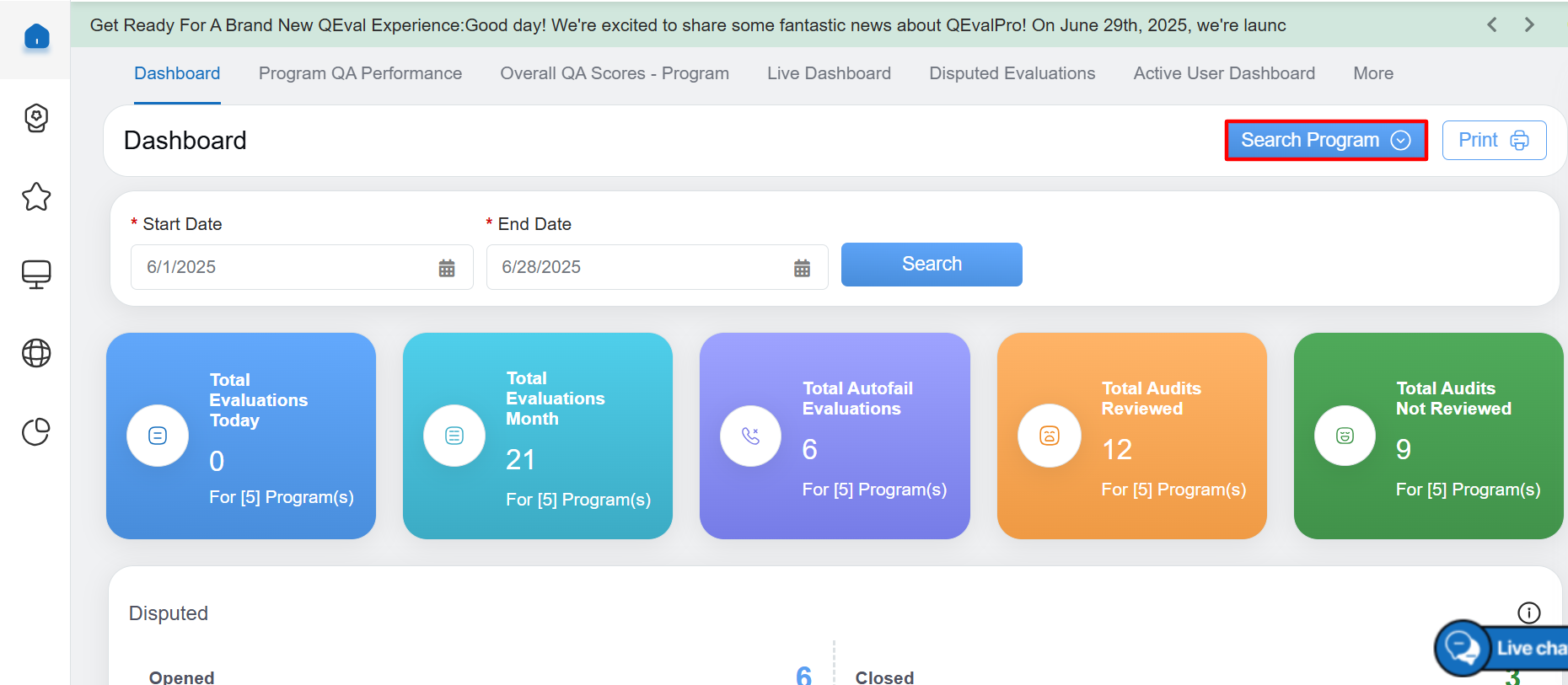Screen dimensions: 1568x685
Task: Open the pie chart reports icon
Action: [36, 431]
